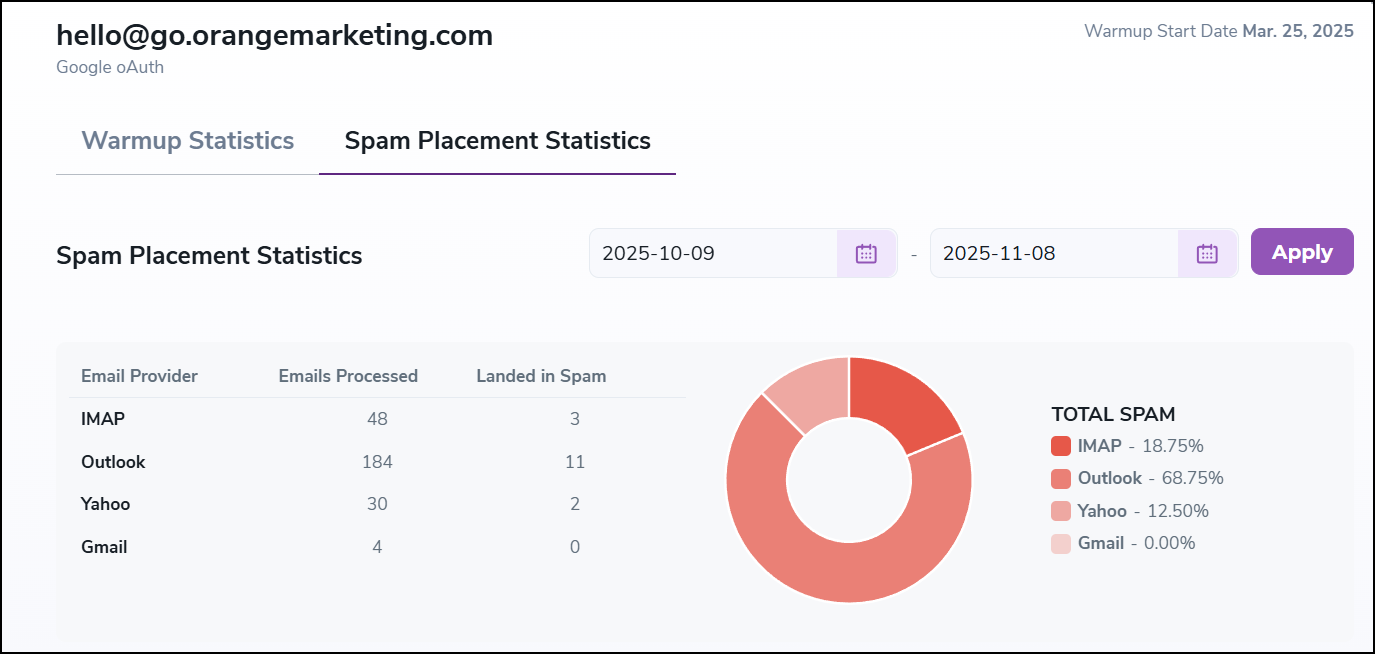Toggle the Yahoo legend color swatch

pyautogui.click(x=1061, y=511)
